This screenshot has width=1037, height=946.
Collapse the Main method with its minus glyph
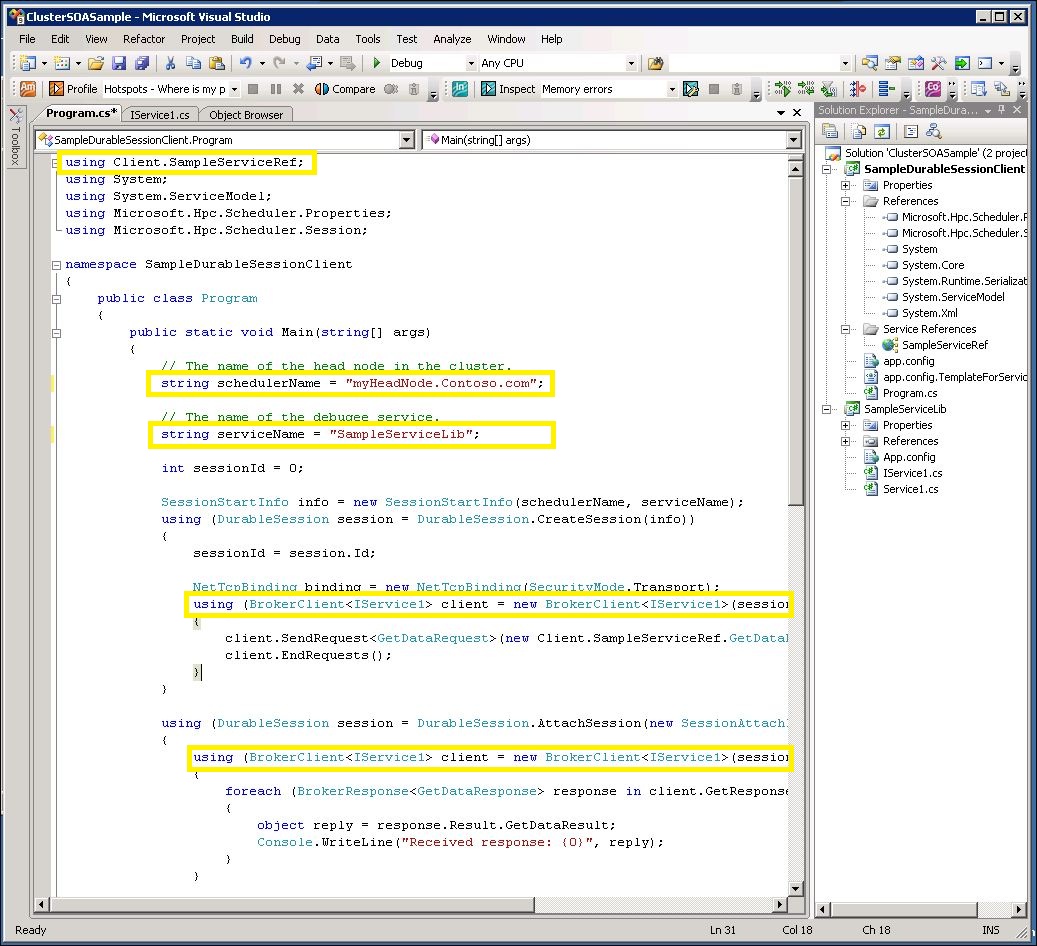coord(56,331)
